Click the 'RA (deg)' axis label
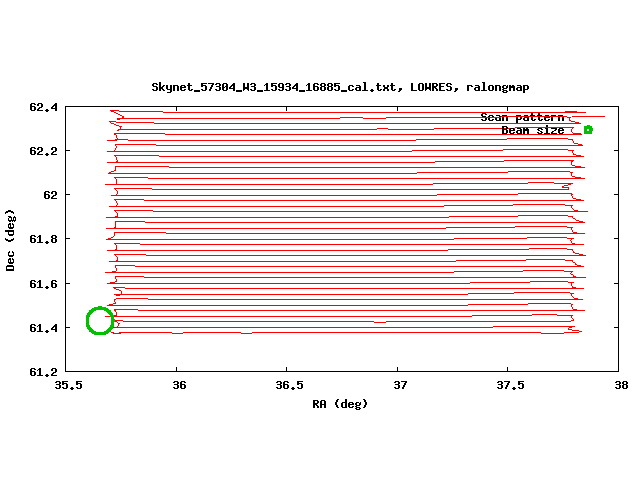The image size is (640, 480). [340, 404]
